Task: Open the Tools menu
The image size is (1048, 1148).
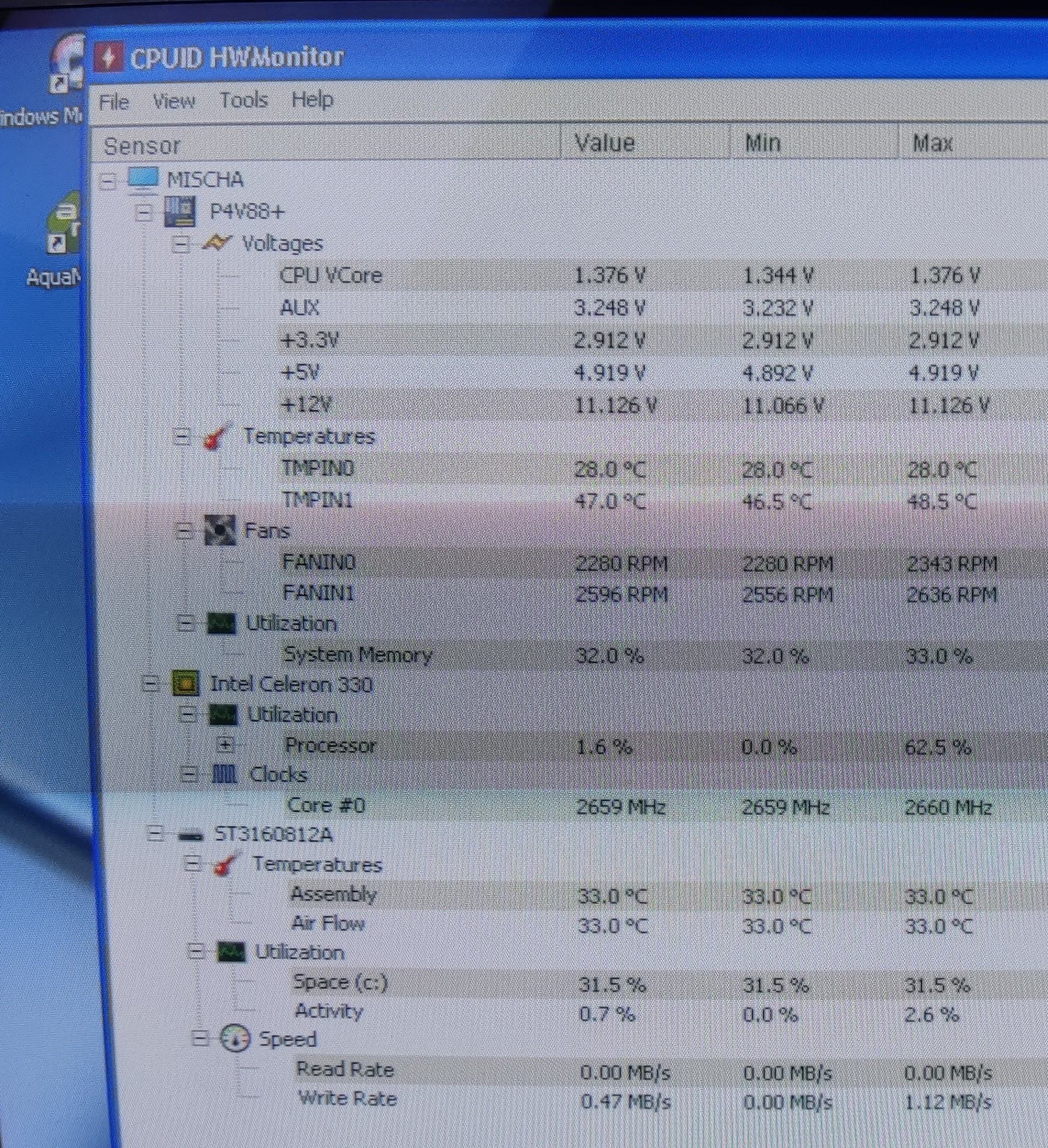Action: [244, 100]
